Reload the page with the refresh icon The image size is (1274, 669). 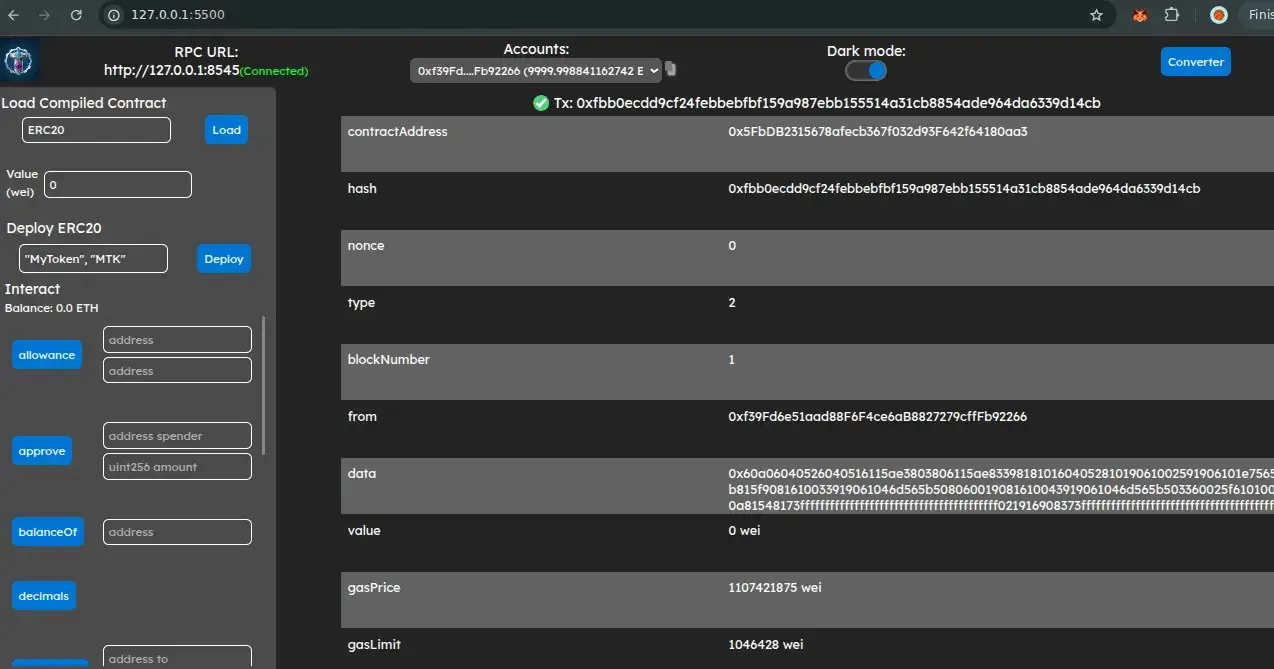78,15
